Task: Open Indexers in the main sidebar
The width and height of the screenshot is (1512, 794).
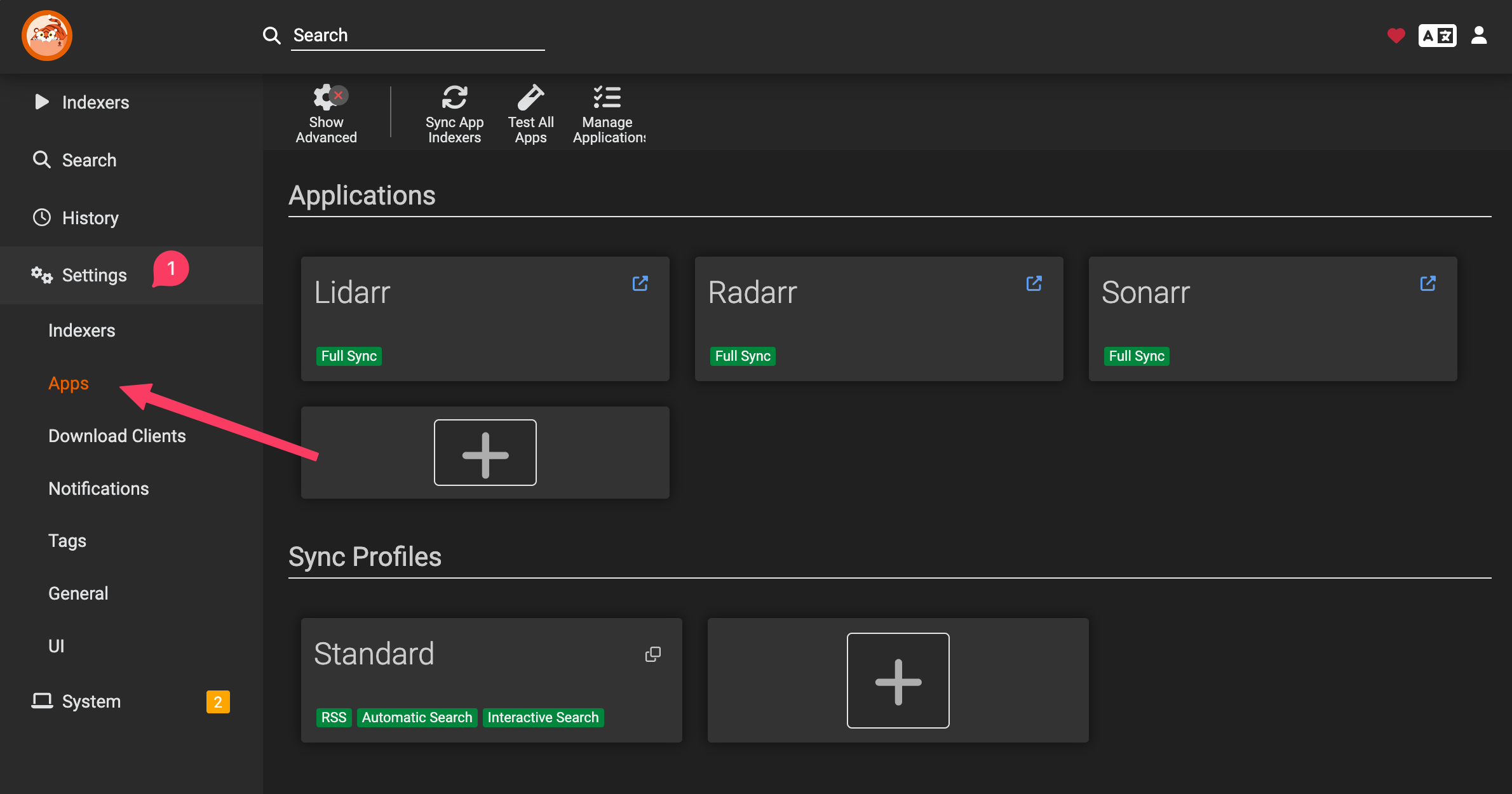Action: tap(132, 102)
